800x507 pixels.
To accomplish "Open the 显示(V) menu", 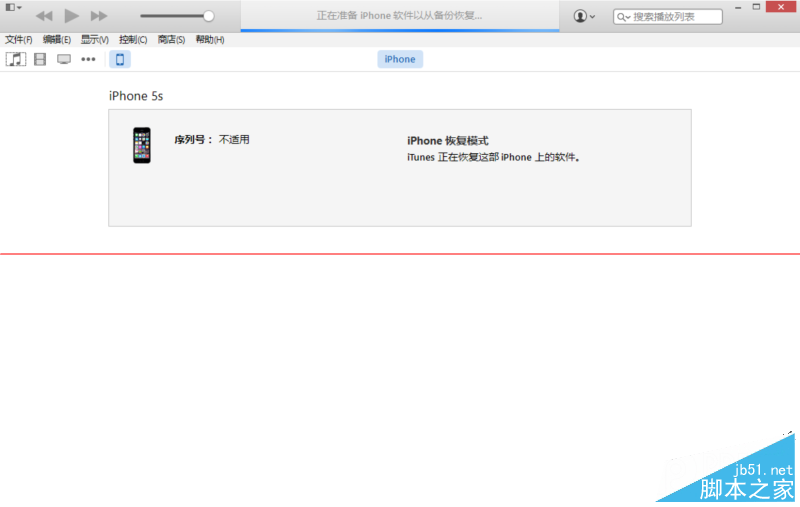I will [94, 39].
